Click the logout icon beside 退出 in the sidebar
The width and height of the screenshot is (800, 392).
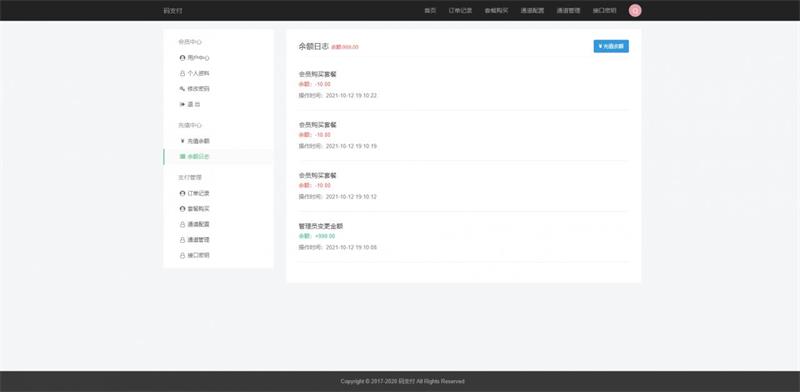182,105
